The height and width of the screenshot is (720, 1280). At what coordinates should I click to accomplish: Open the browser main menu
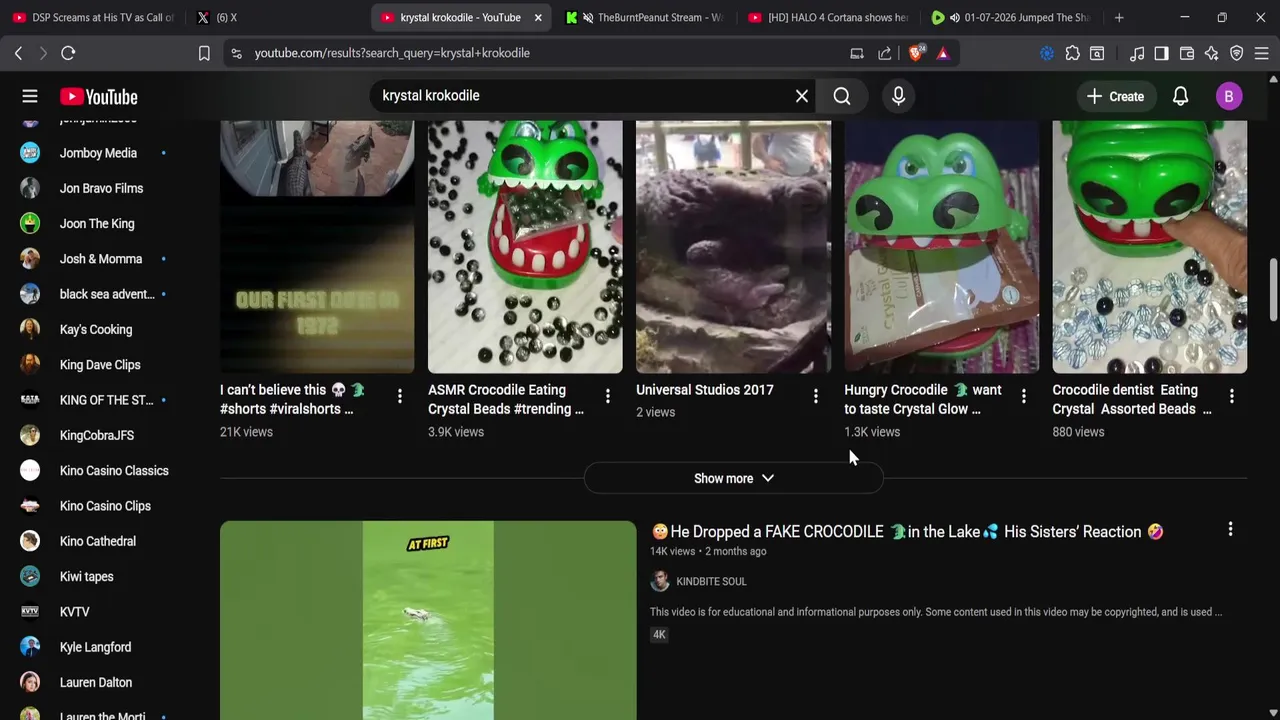tap(1262, 53)
